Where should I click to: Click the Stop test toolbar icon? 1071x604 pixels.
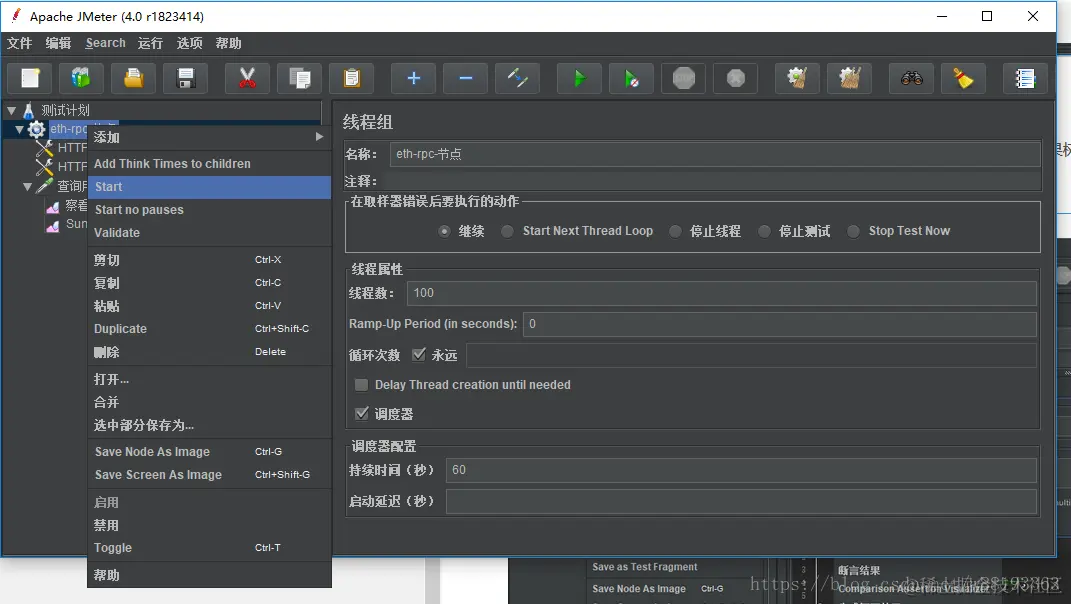coord(684,78)
